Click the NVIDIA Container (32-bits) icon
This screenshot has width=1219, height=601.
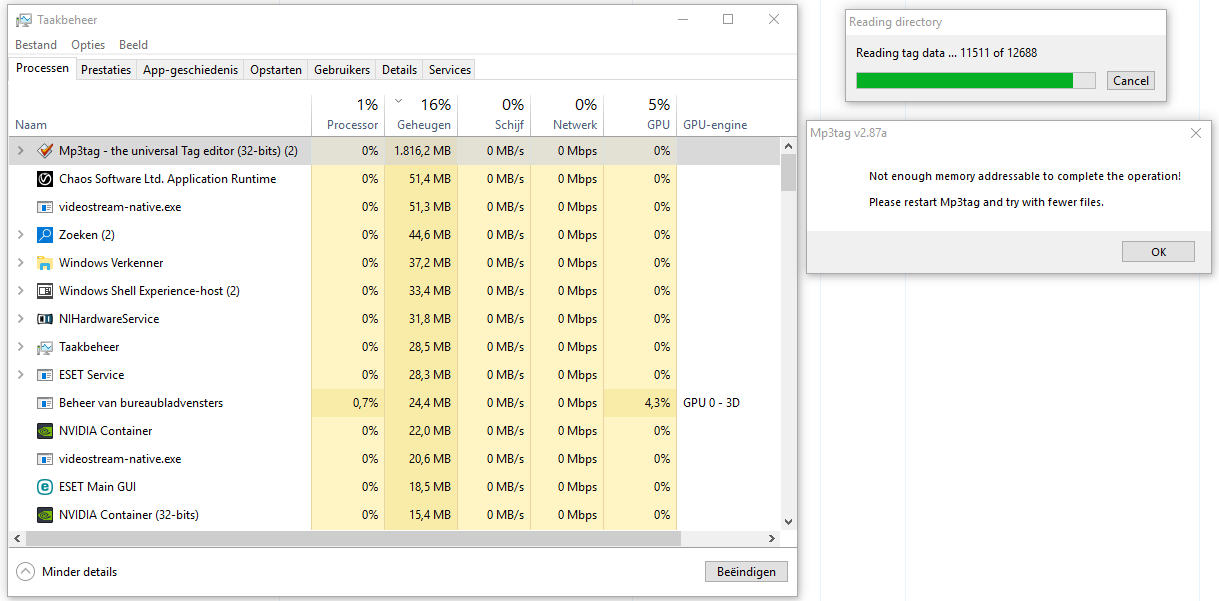point(45,515)
